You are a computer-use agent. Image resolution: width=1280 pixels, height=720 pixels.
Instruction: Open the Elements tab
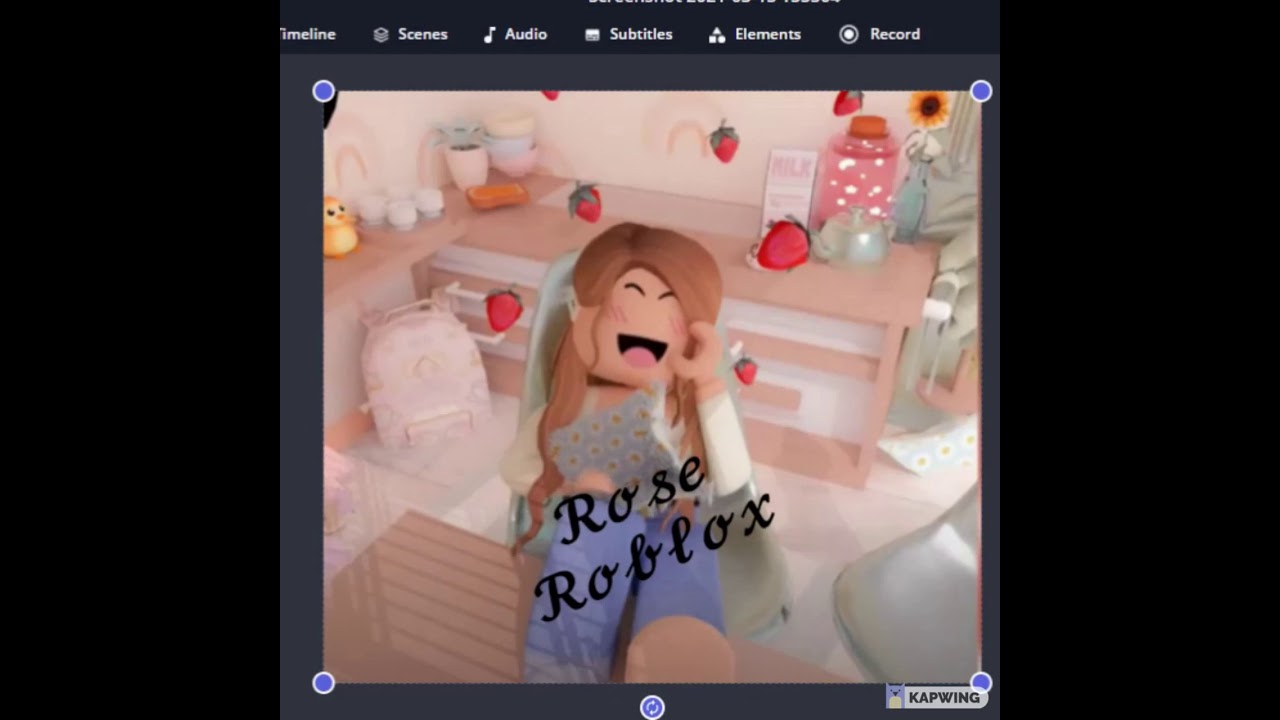coord(755,34)
